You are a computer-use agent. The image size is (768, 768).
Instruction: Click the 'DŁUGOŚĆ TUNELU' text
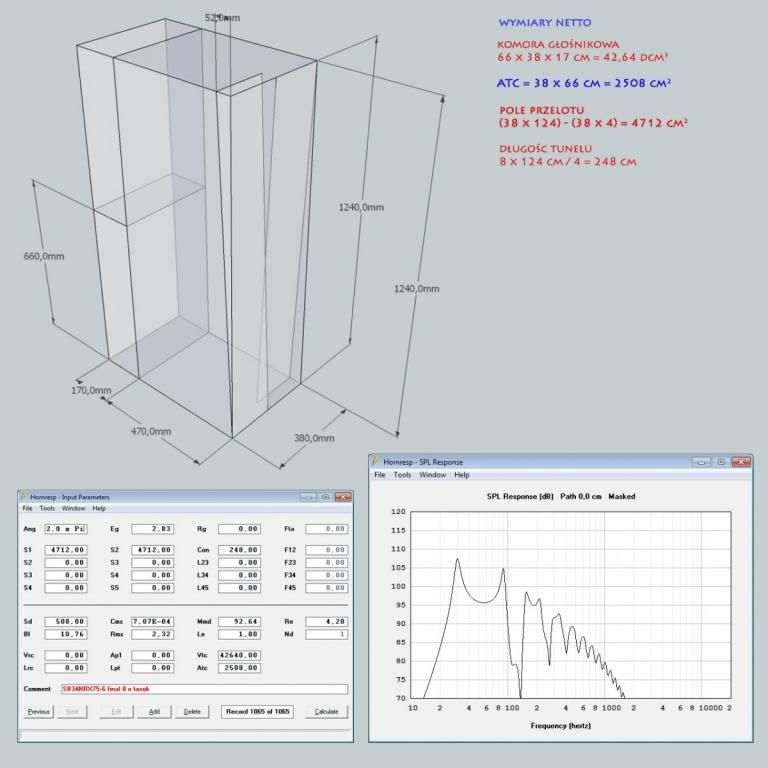point(546,149)
